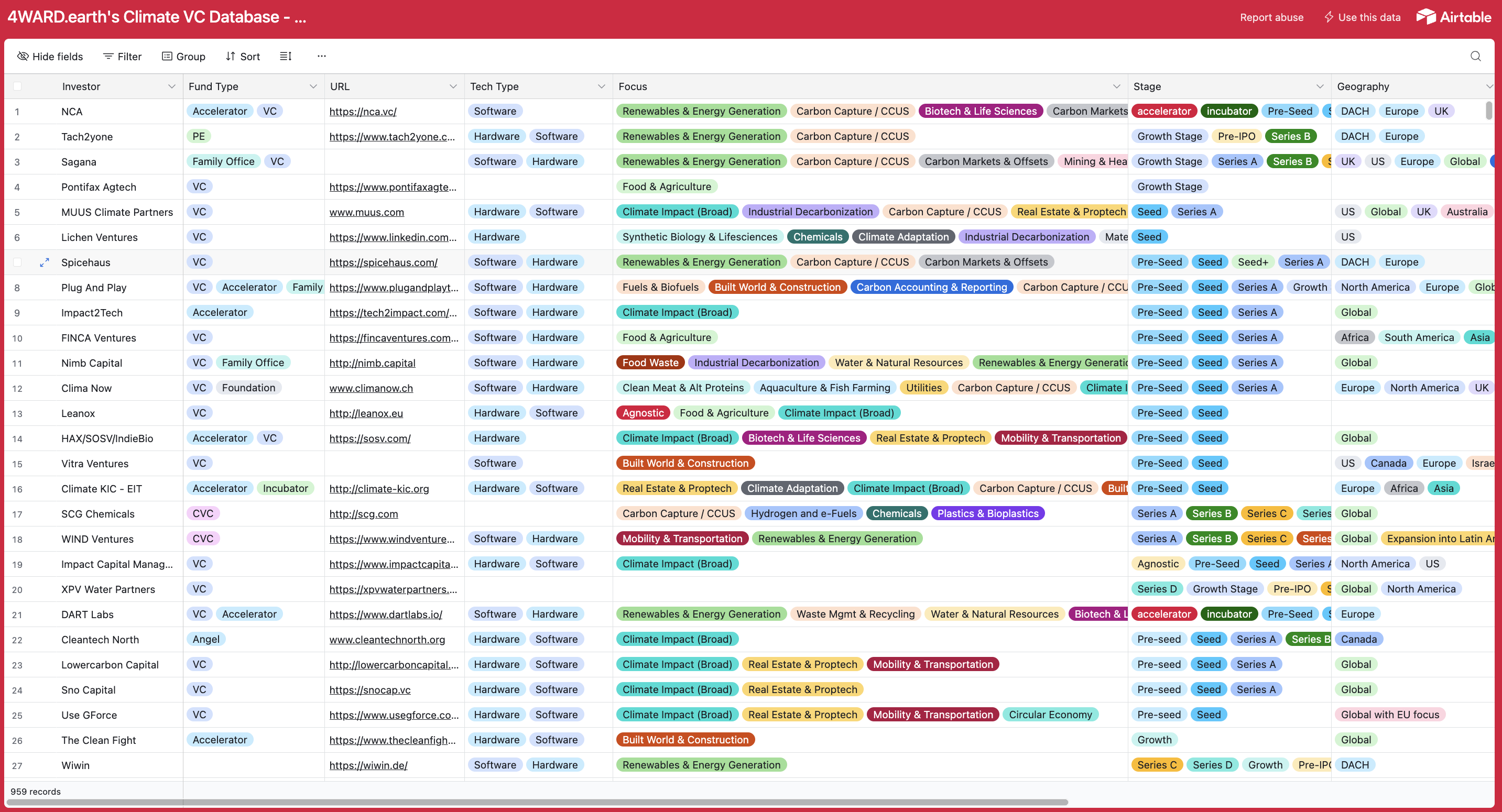Image resolution: width=1502 pixels, height=812 pixels.
Task: Click the Use this data button
Action: (1362, 17)
